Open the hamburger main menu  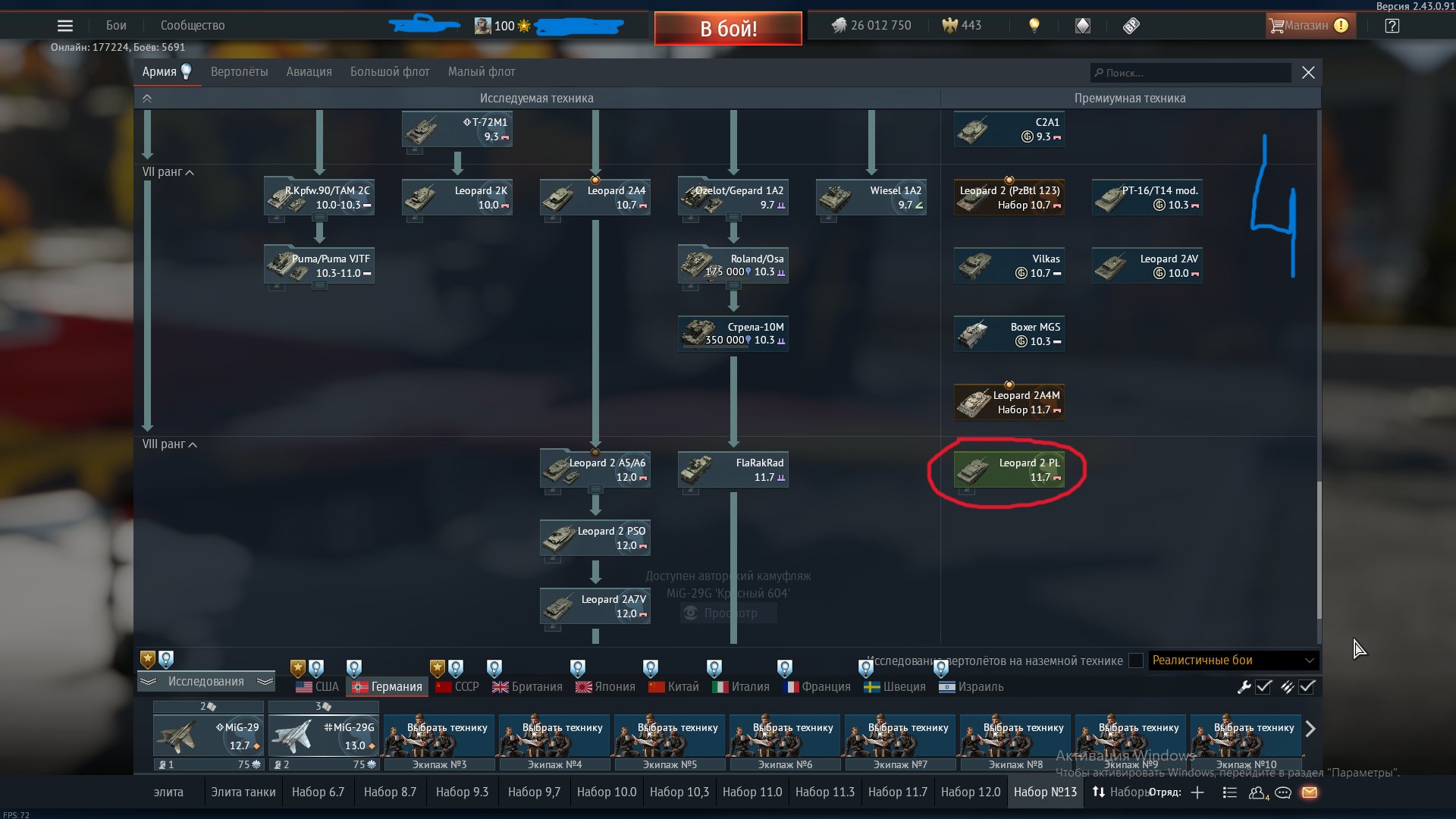coord(65,26)
